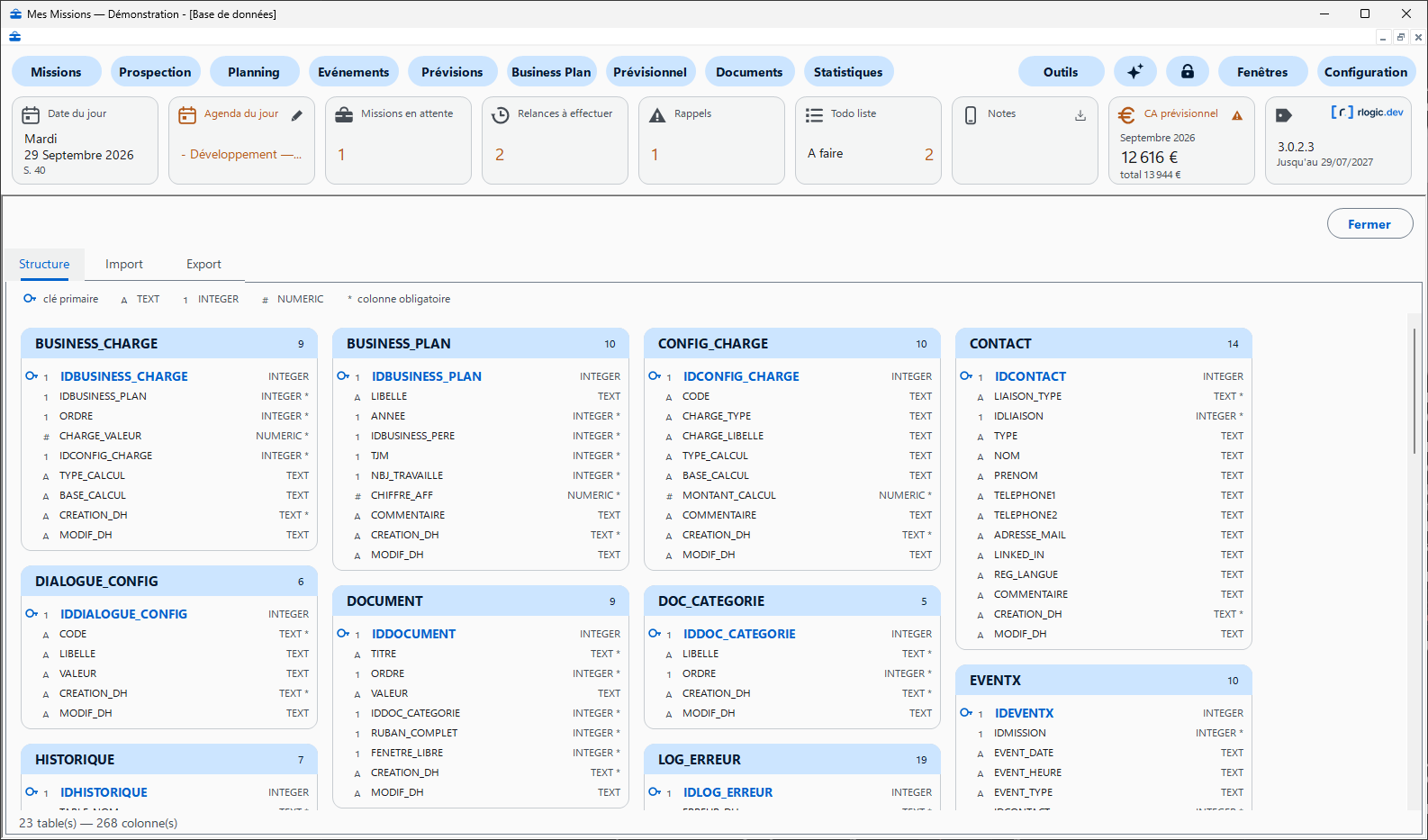Screen dimensions: 1428x840
Task: Open the Prospection menu
Action: pos(155,72)
